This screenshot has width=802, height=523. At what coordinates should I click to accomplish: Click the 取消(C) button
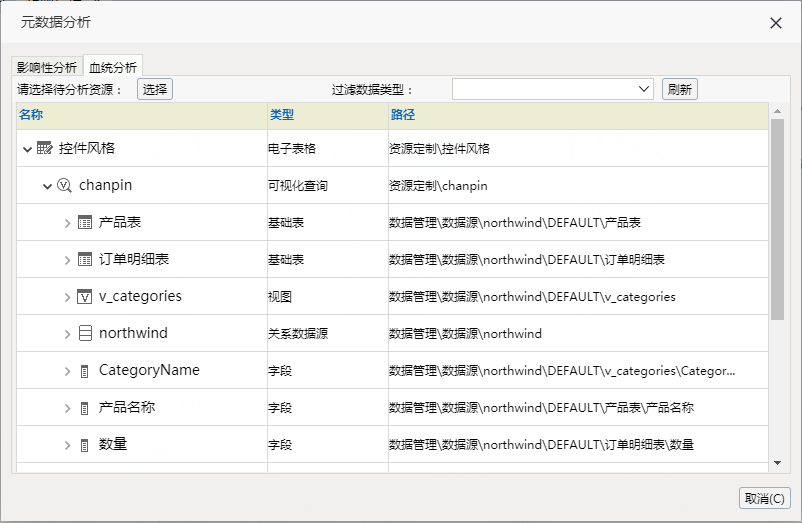point(765,498)
